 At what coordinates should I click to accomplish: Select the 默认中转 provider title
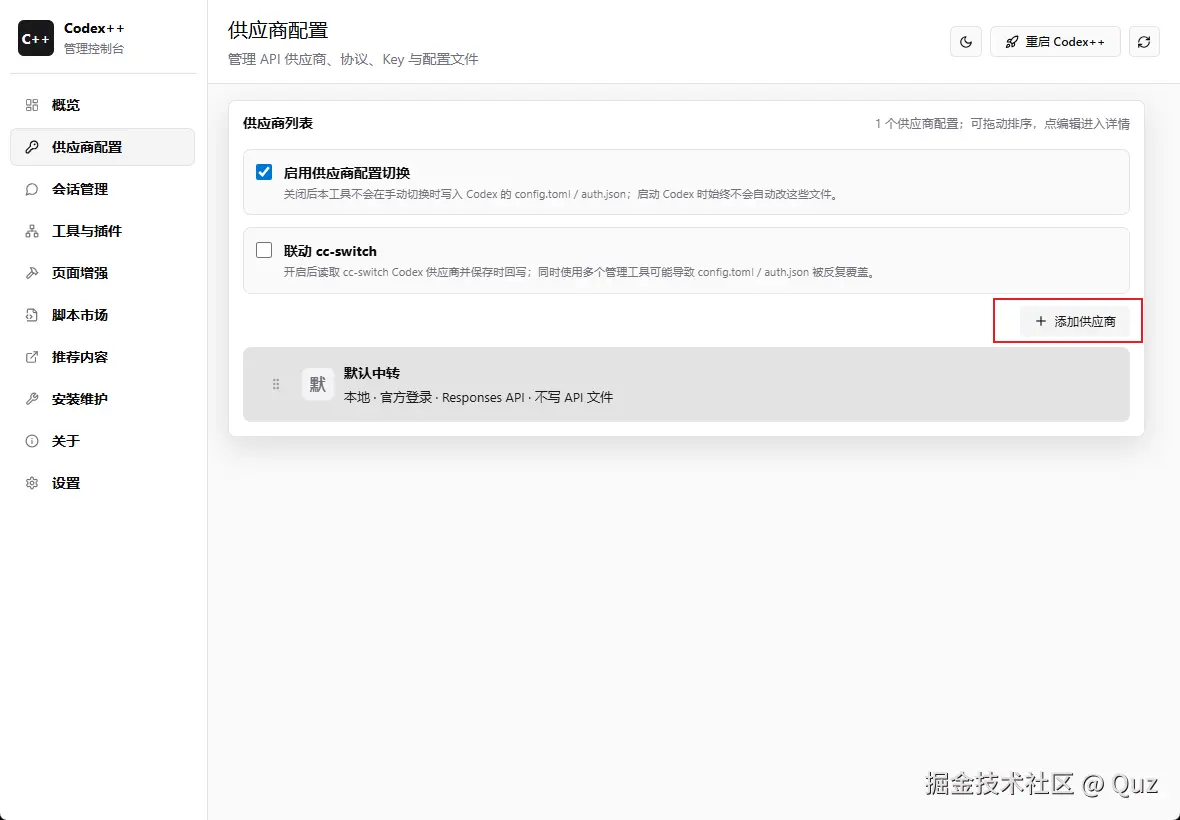click(x=372, y=373)
